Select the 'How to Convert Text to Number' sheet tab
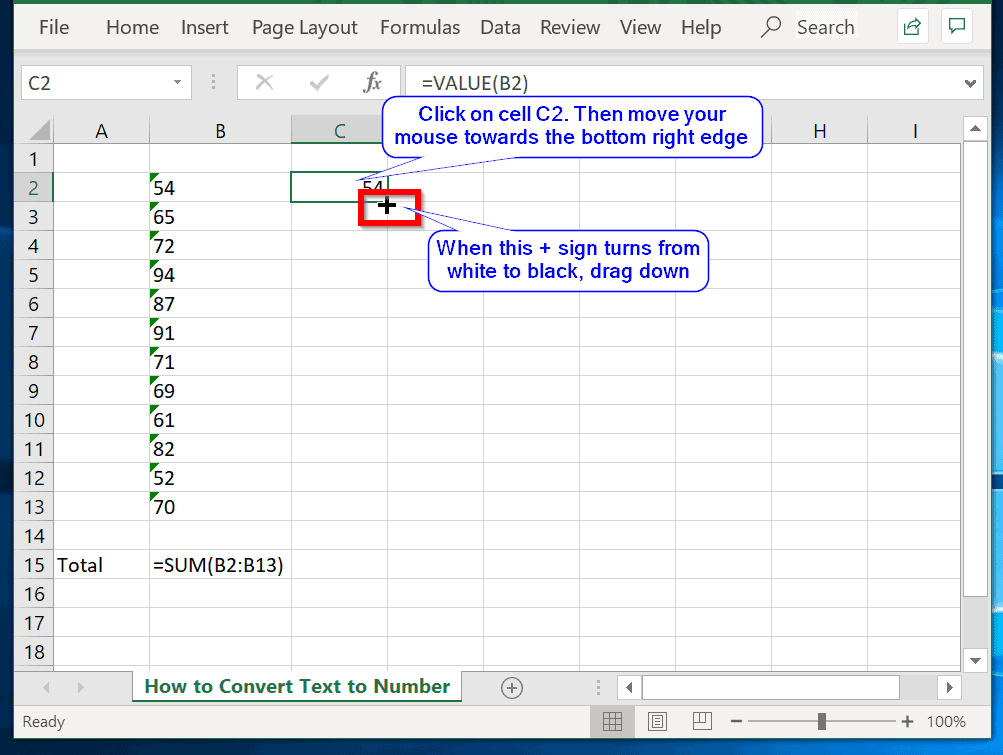The image size is (1003, 755). (x=296, y=687)
